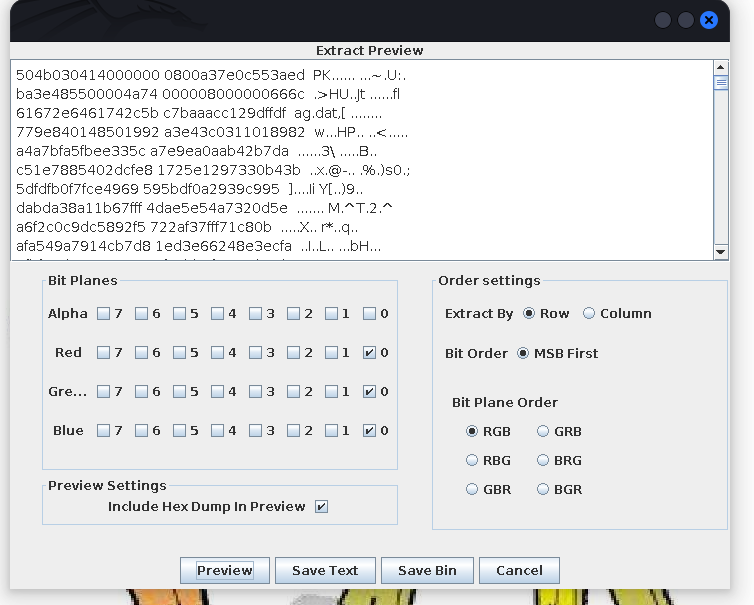754x605 pixels.
Task: Click the hex line starting afa549a7914cb7d8
Action: 198,246
